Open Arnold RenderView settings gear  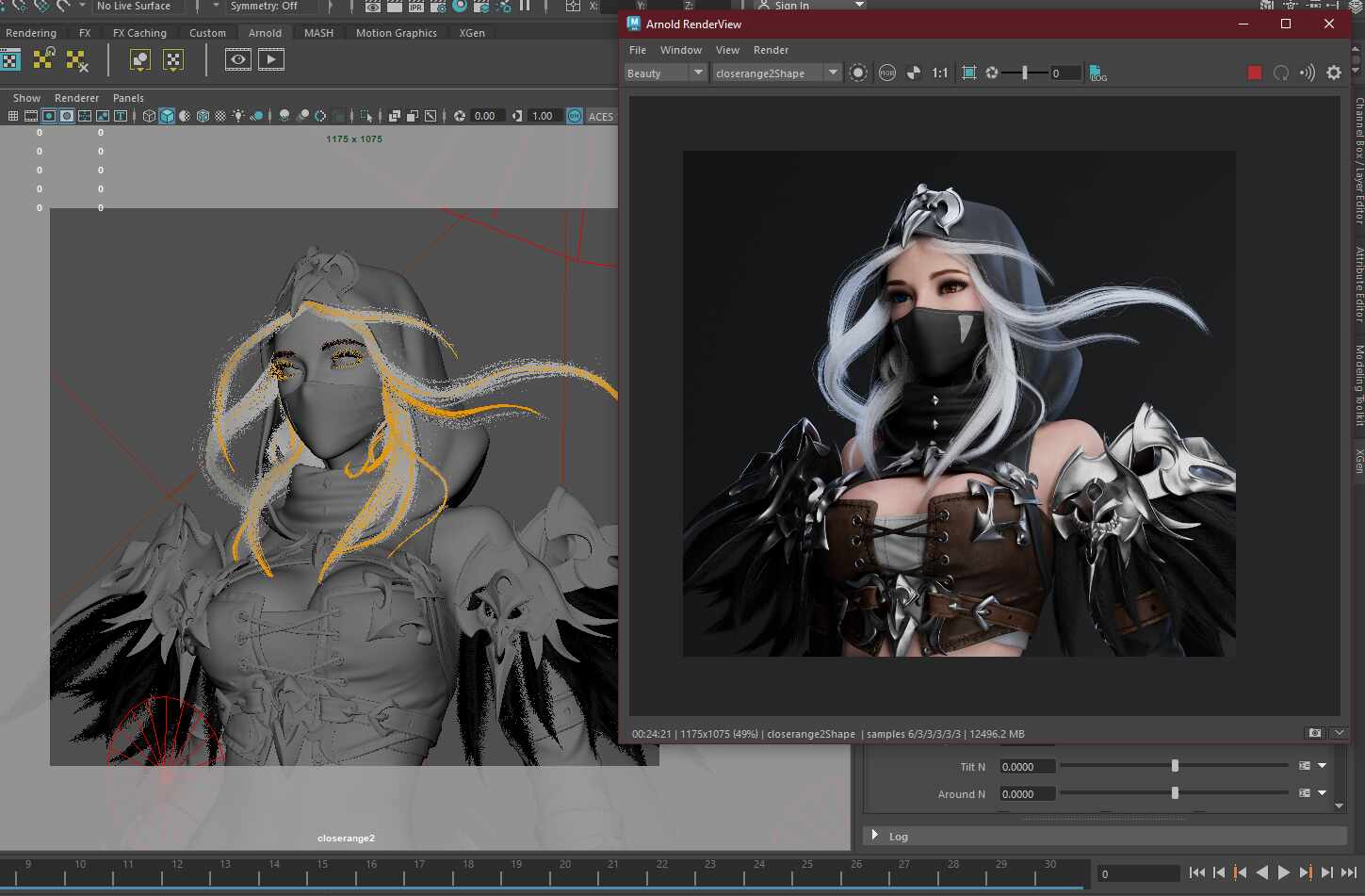point(1333,73)
